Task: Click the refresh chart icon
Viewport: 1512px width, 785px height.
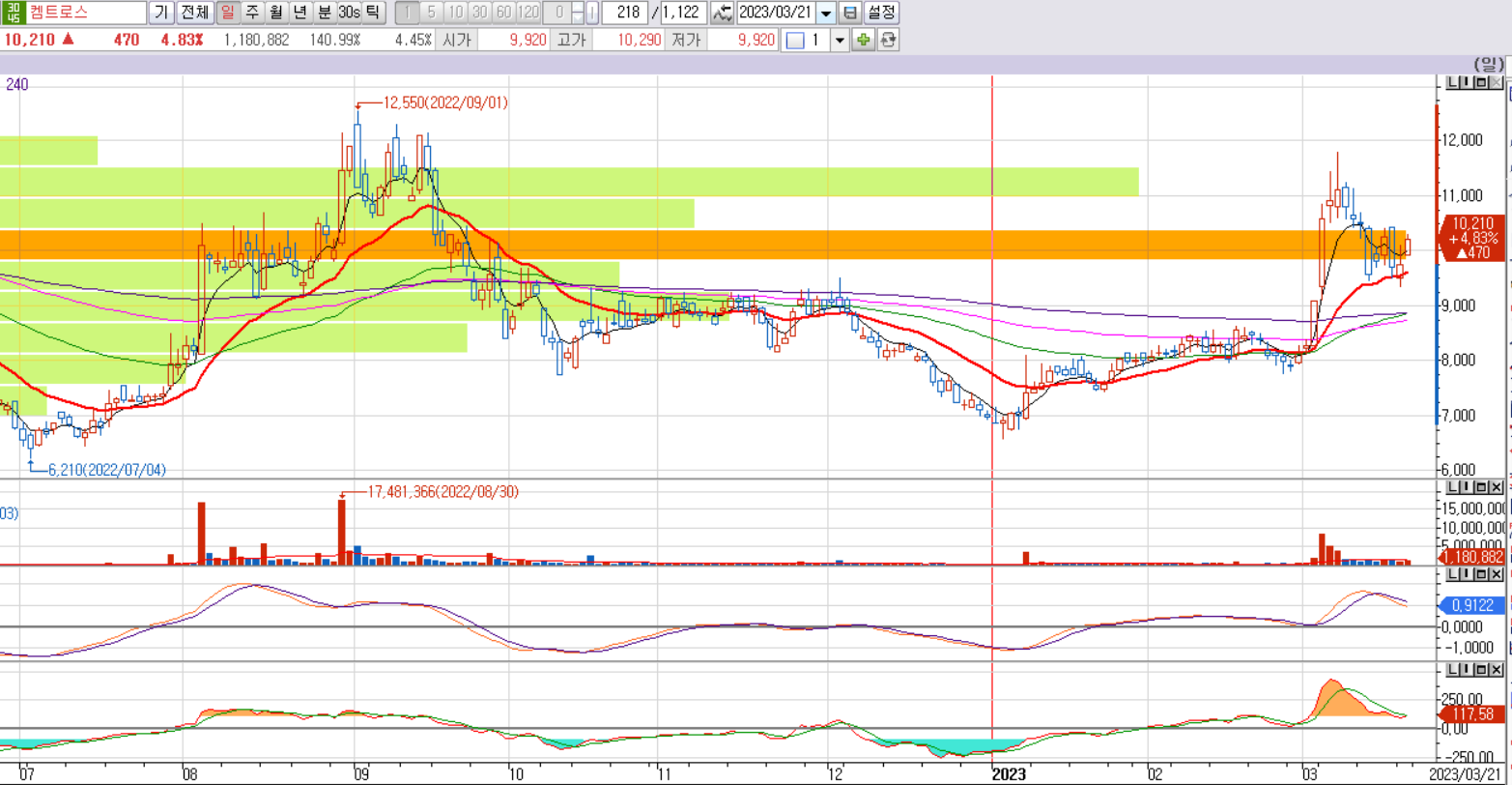Action: tap(887, 40)
